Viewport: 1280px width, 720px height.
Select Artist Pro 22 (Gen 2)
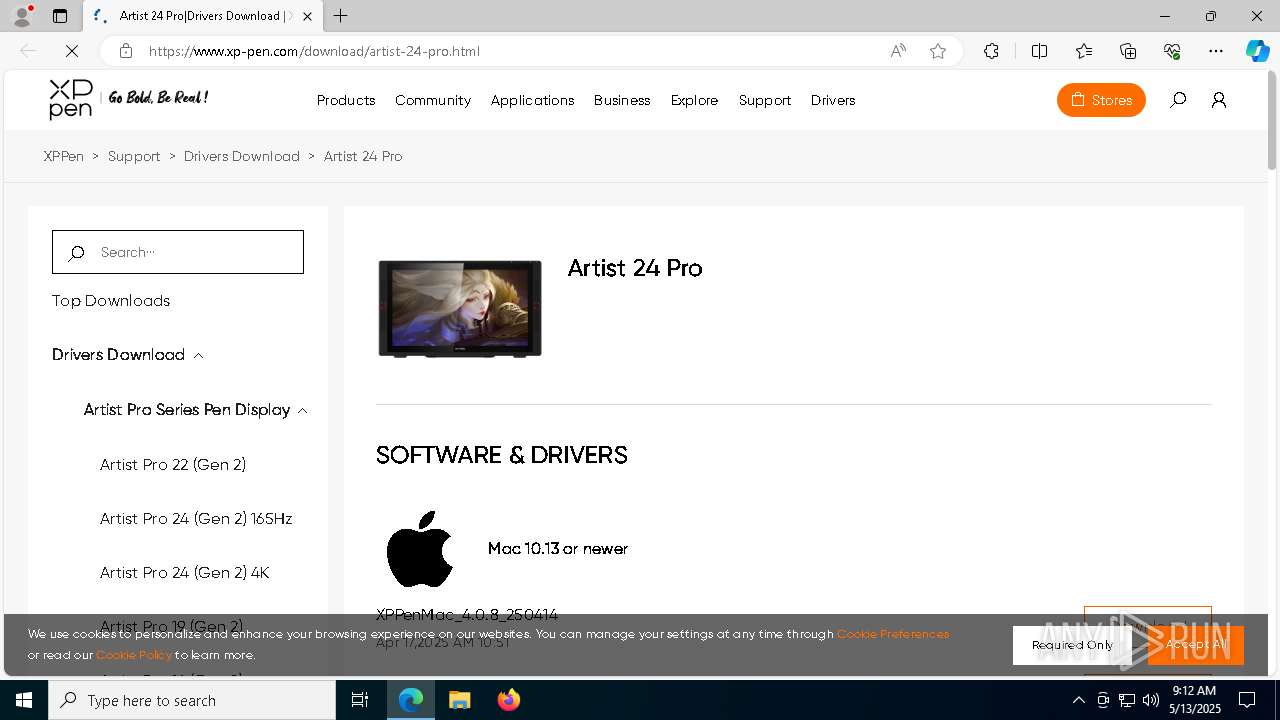click(x=173, y=464)
